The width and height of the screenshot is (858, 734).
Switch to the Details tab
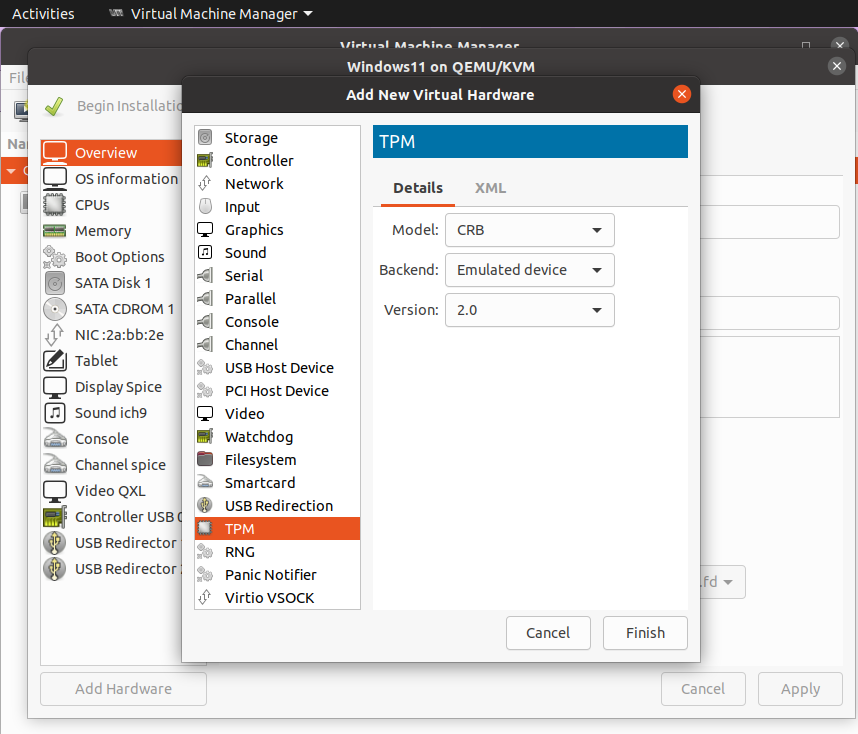coord(418,188)
